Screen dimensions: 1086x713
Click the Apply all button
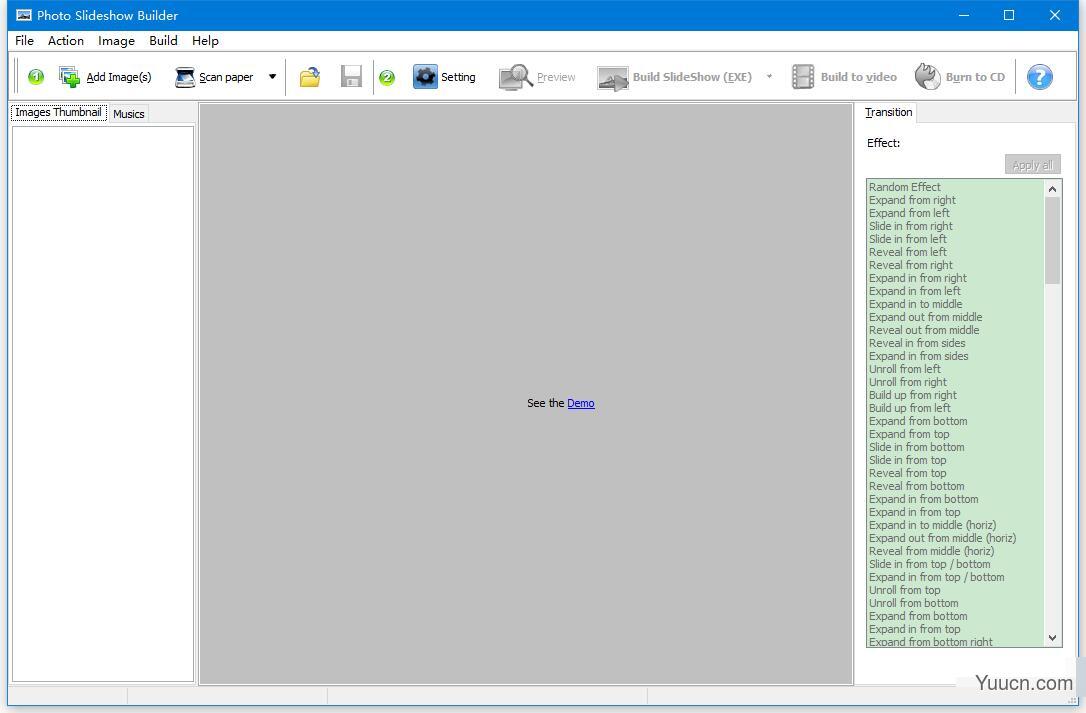pos(1032,165)
